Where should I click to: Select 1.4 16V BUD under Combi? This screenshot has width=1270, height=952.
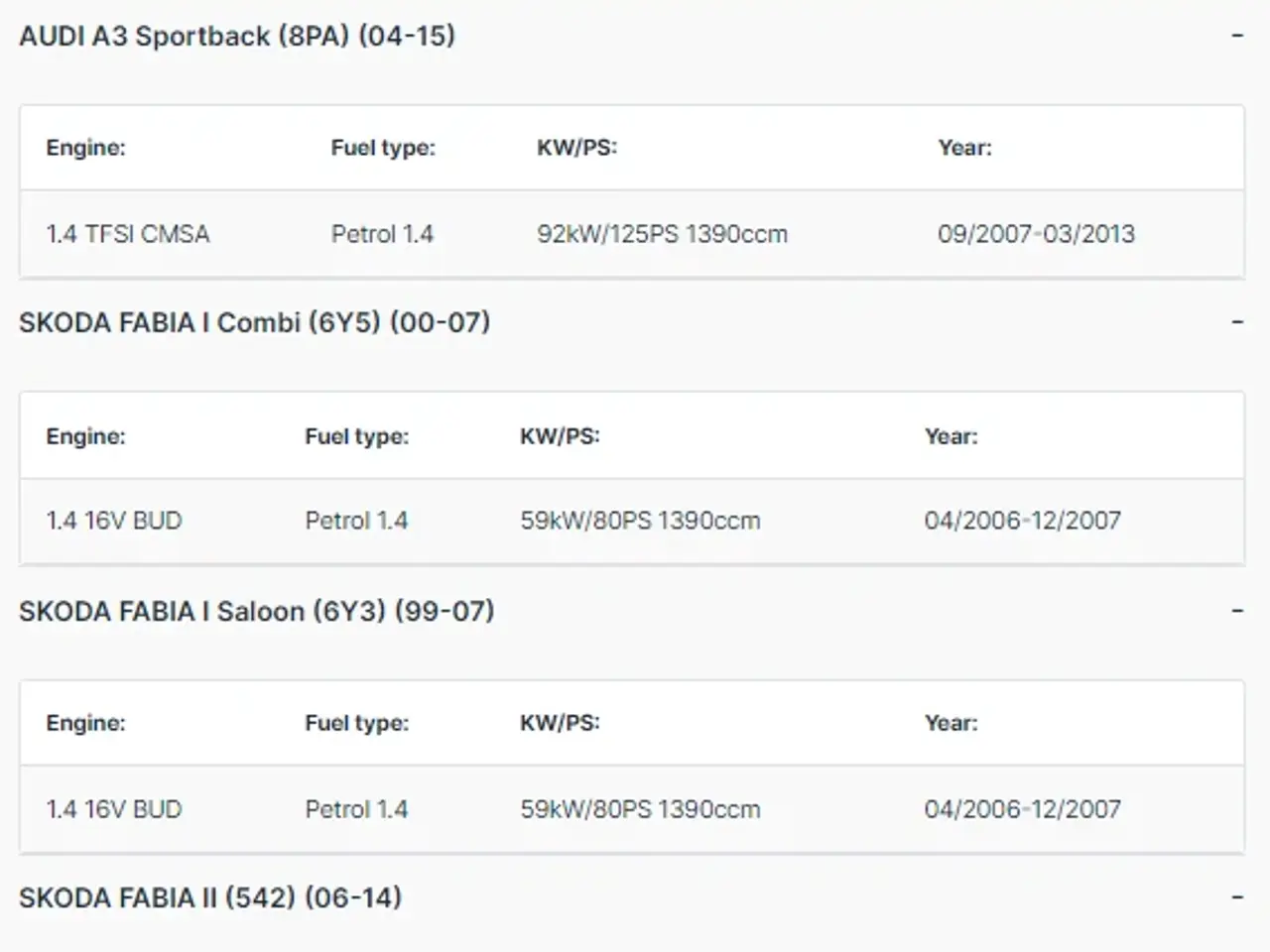click(114, 521)
